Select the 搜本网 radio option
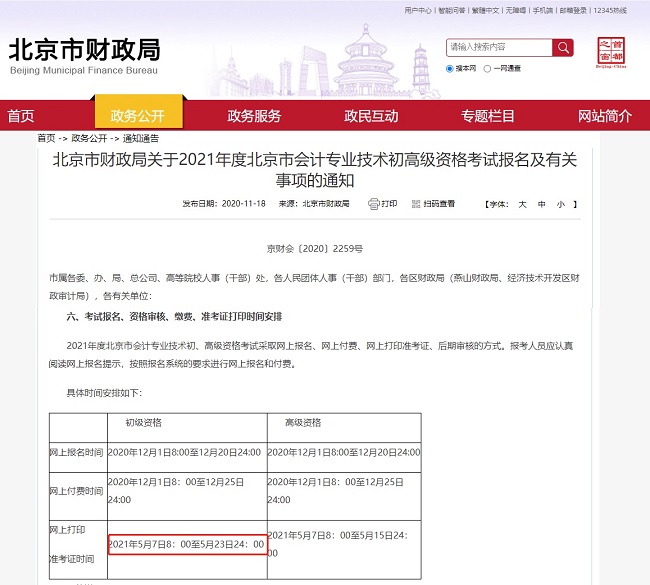This screenshot has width=650, height=585. pyautogui.click(x=449, y=68)
